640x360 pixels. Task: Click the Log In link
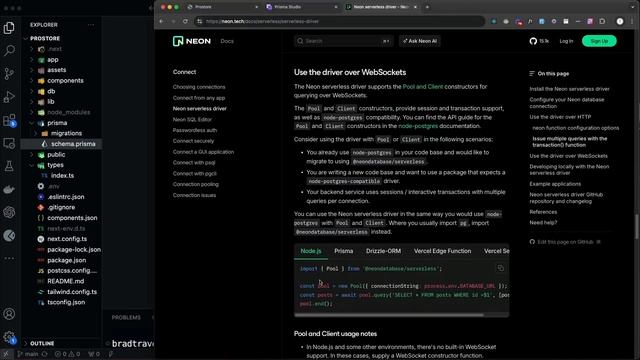click(x=566, y=41)
